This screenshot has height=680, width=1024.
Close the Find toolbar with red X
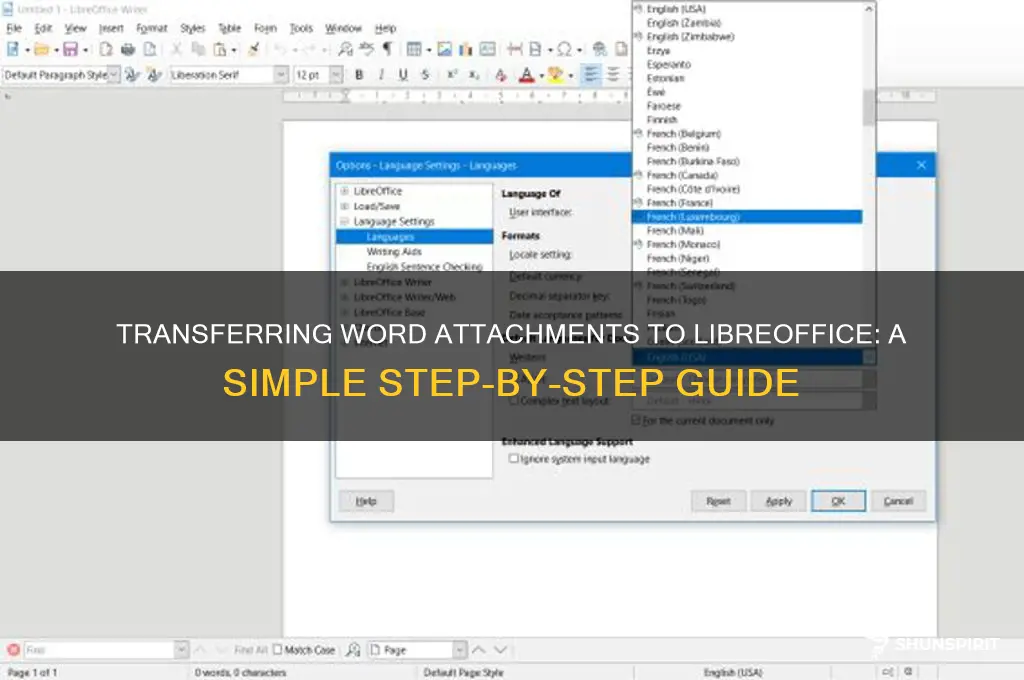coord(13,650)
